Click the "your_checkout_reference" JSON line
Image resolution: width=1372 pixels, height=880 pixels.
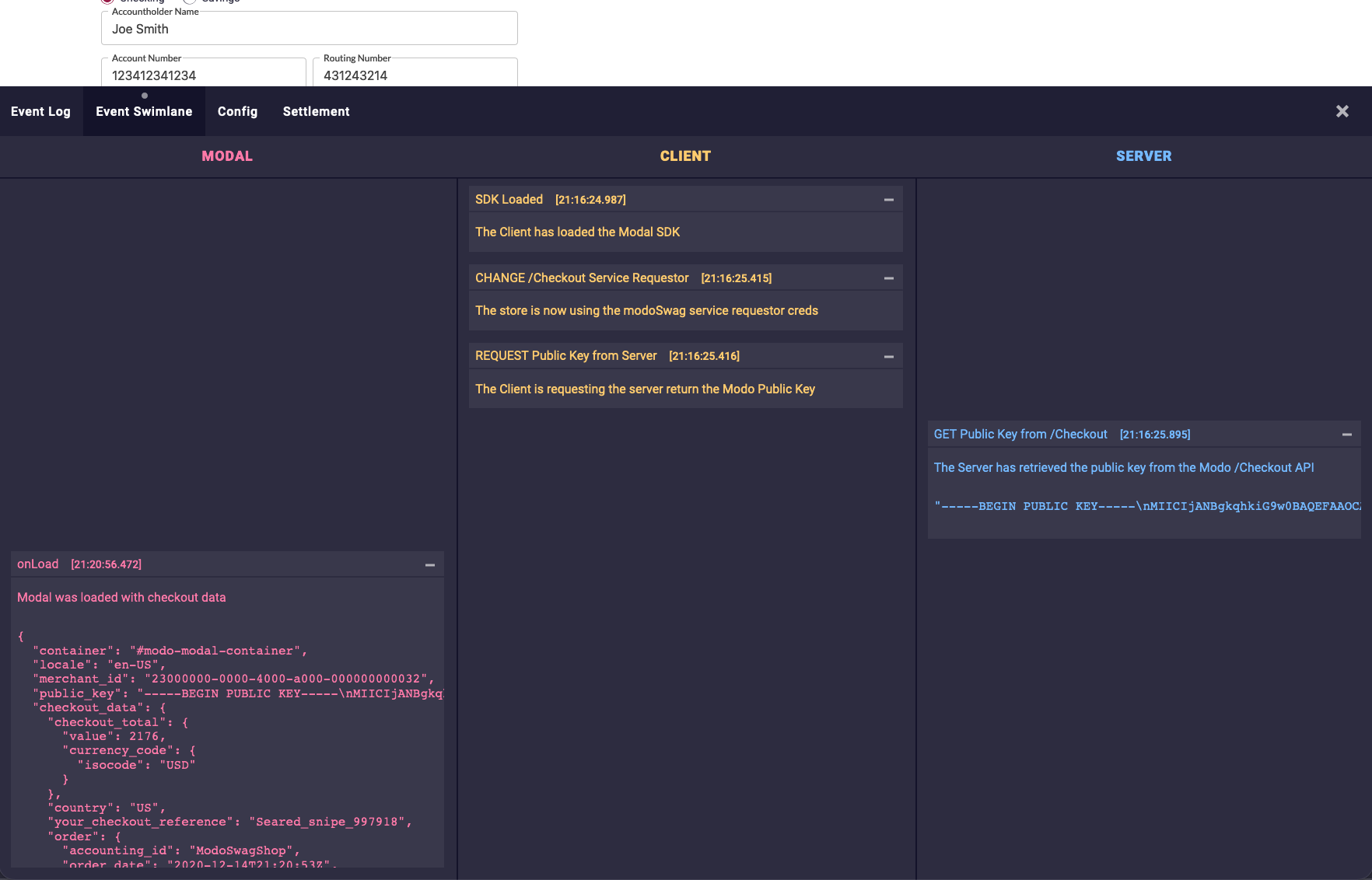pyautogui.click(x=229, y=822)
